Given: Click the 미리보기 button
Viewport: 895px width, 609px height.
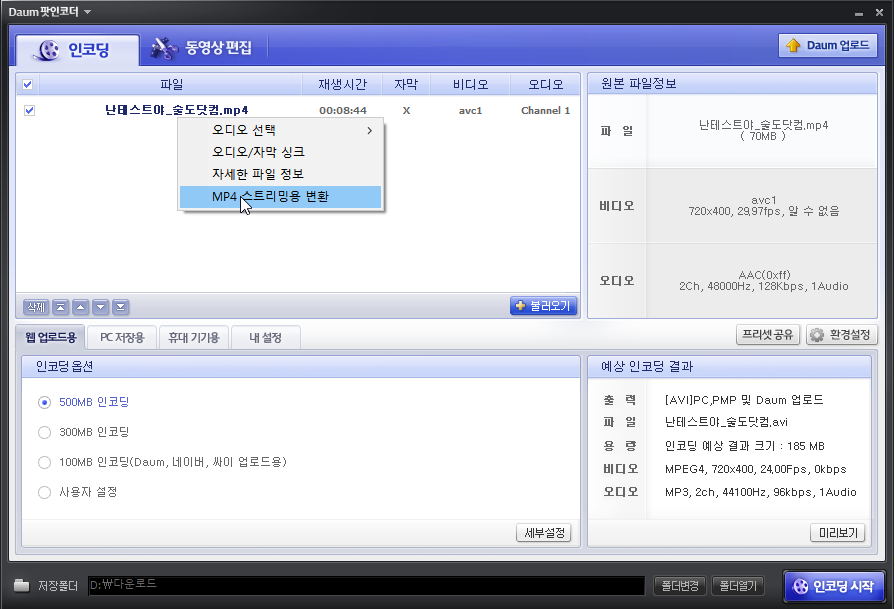Looking at the screenshot, I should click(838, 533).
